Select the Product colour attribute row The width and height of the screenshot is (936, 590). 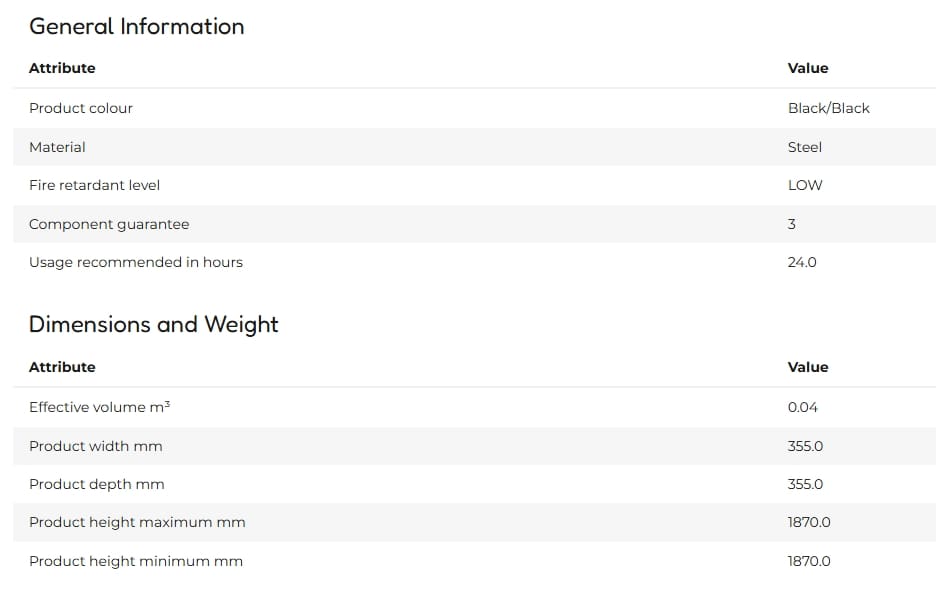coord(475,108)
